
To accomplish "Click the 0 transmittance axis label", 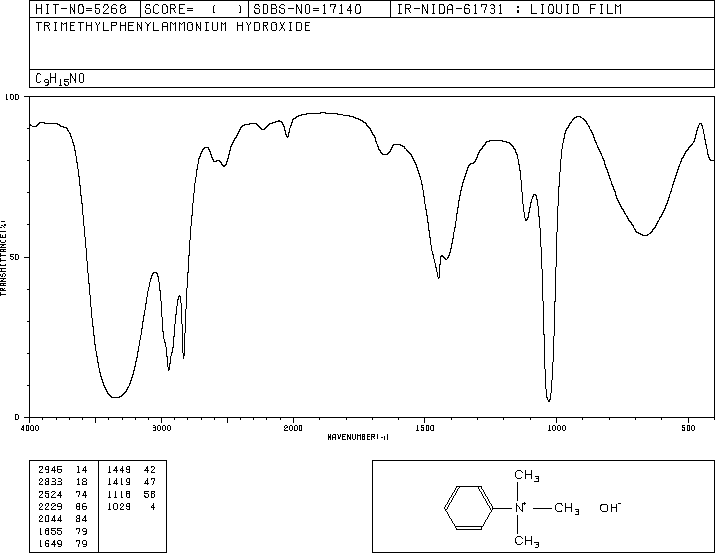I will (x=17, y=417).
